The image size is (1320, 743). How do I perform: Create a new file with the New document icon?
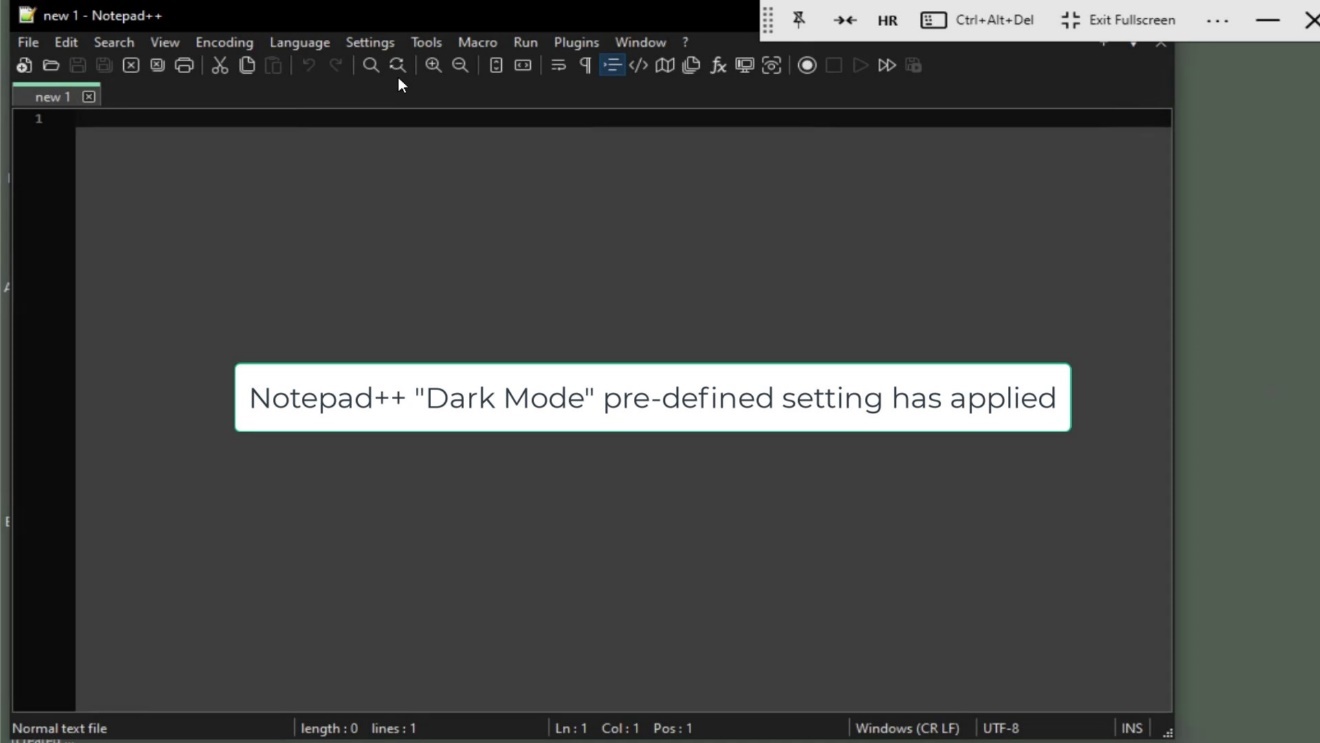click(24, 65)
